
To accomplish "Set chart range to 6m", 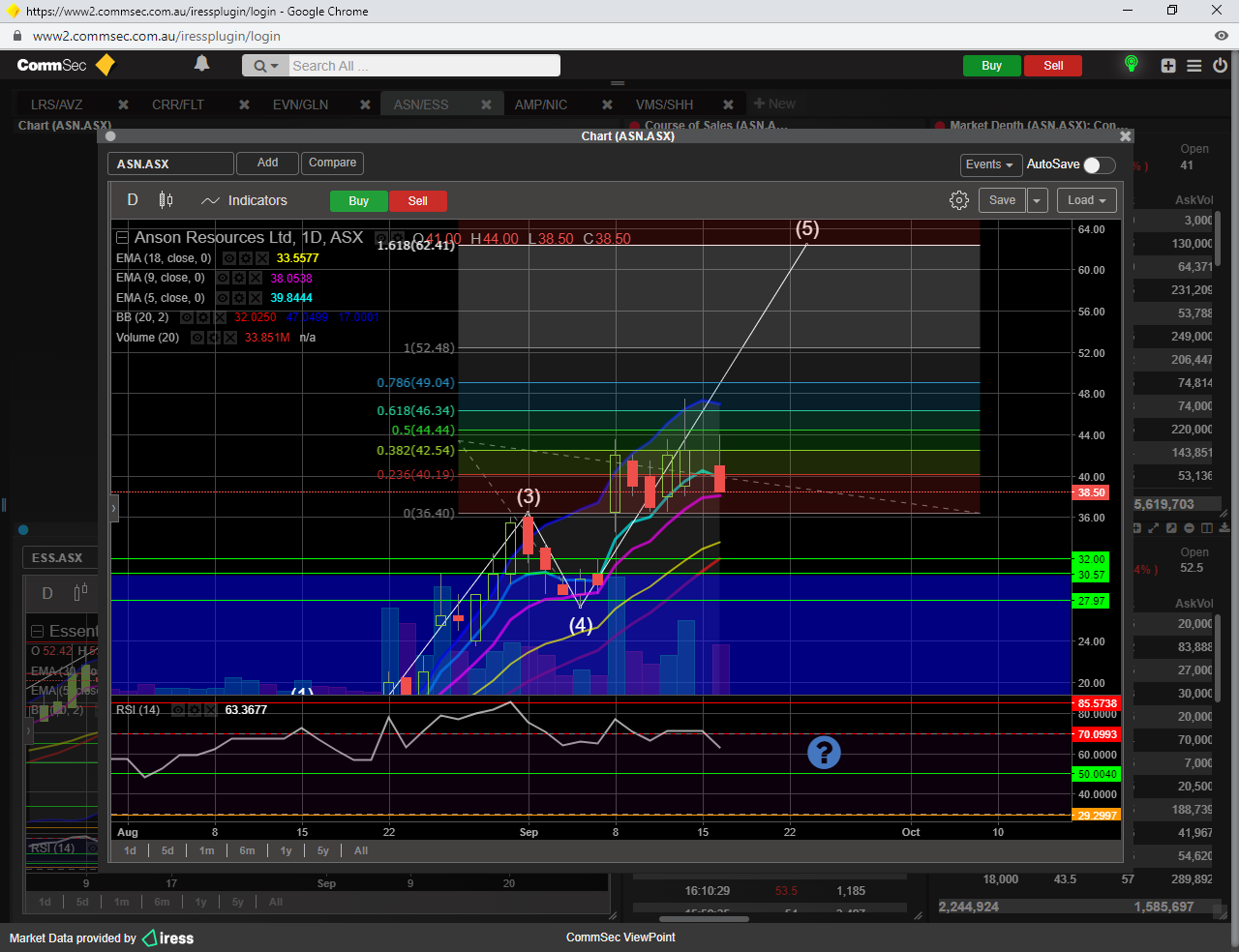I will (x=247, y=850).
